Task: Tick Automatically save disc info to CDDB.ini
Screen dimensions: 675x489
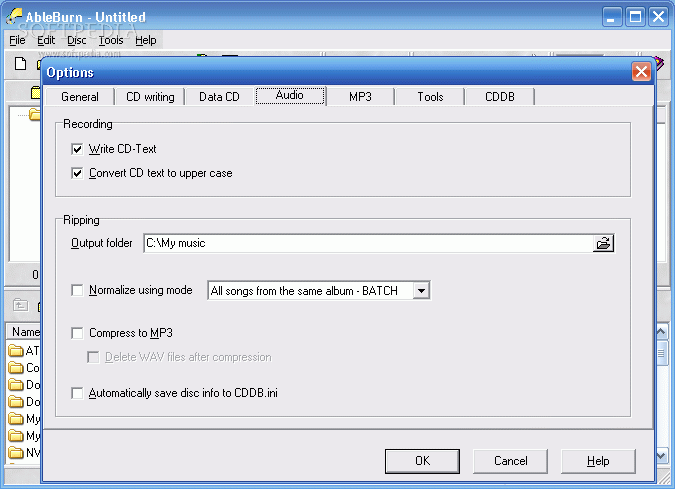Action: (77, 393)
